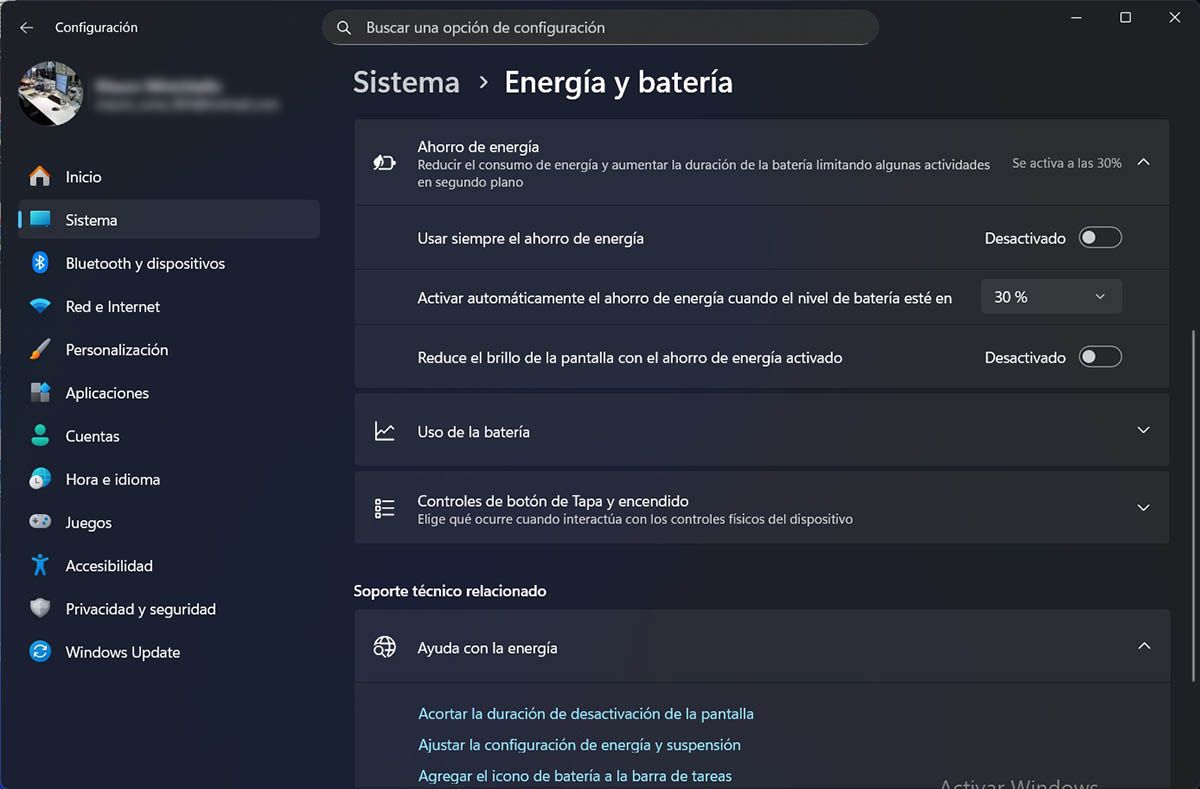Image resolution: width=1200 pixels, height=789 pixels.
Task: Click the 'Buscar una opción de configuración' search field
Action: point(600,28)
